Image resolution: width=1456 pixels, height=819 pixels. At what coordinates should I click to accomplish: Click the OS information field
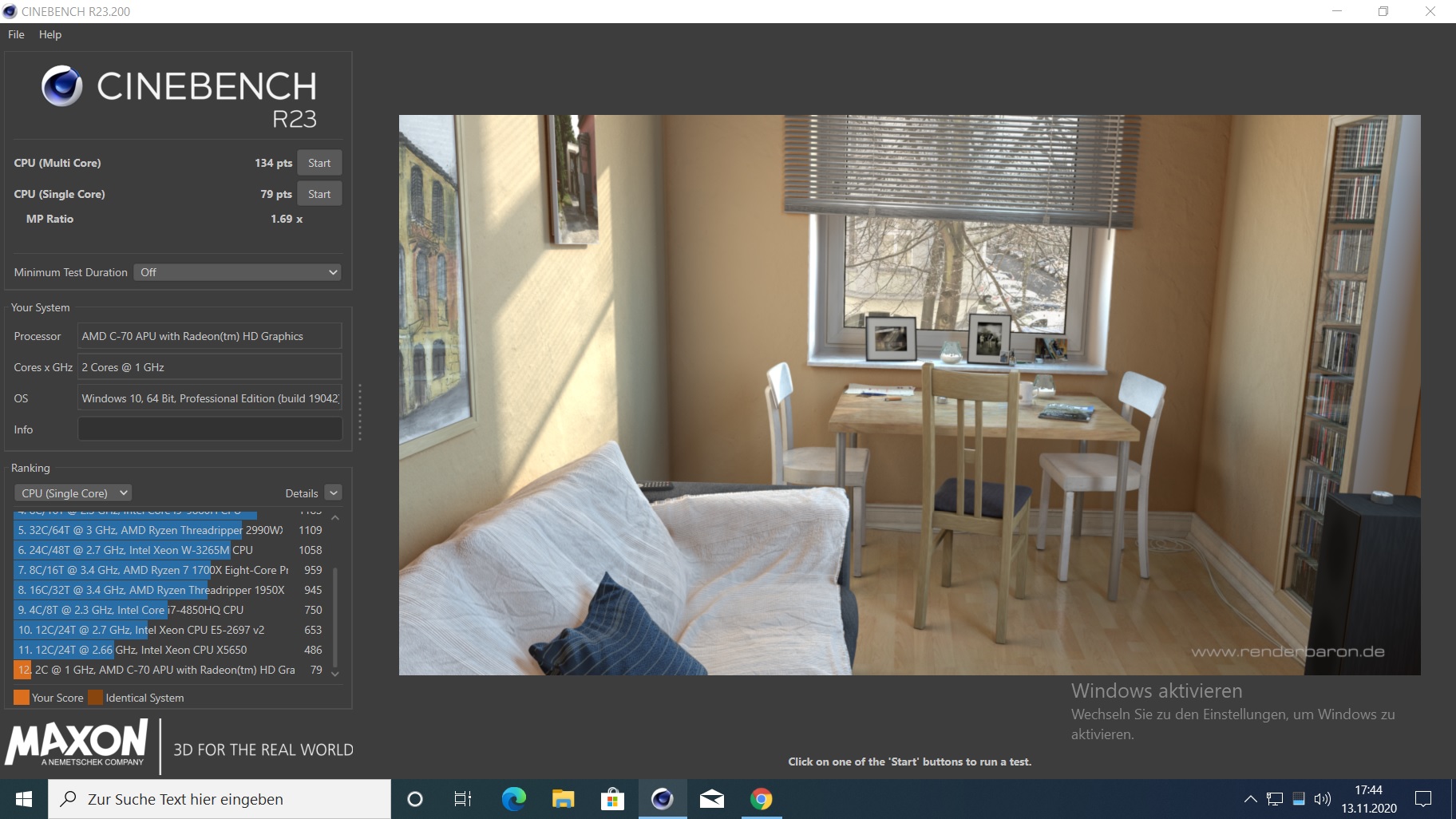point(209,398)
